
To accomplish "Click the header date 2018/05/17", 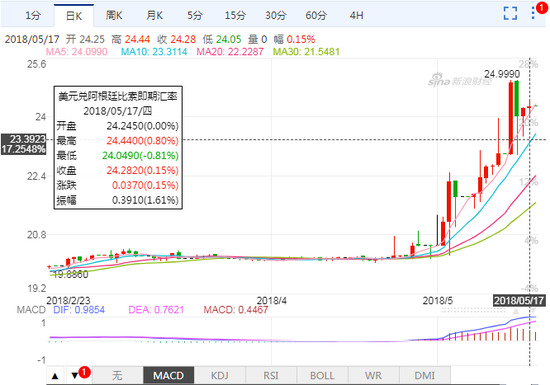I will 32,39.
